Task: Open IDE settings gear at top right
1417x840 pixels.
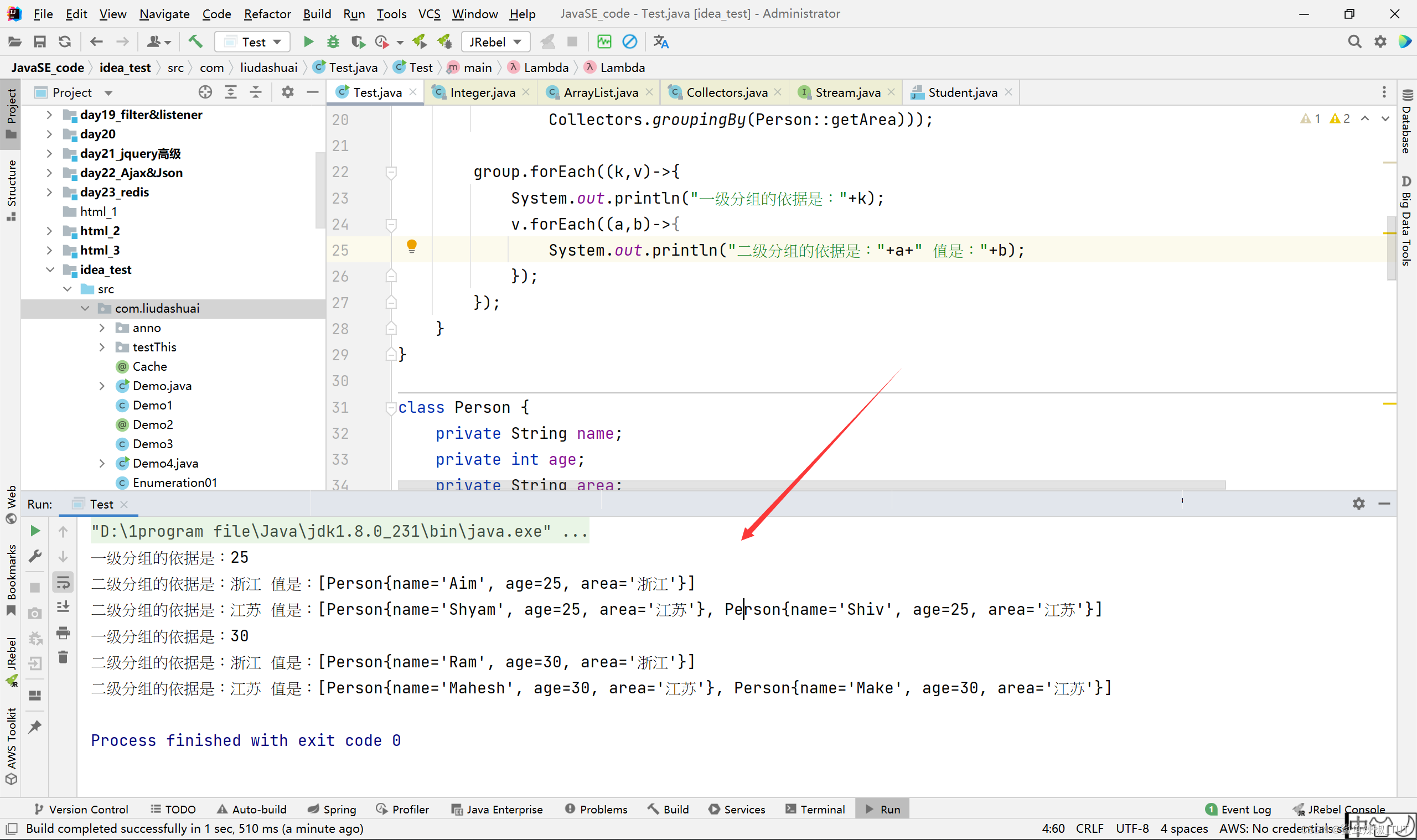Action: pos(1380,42)
